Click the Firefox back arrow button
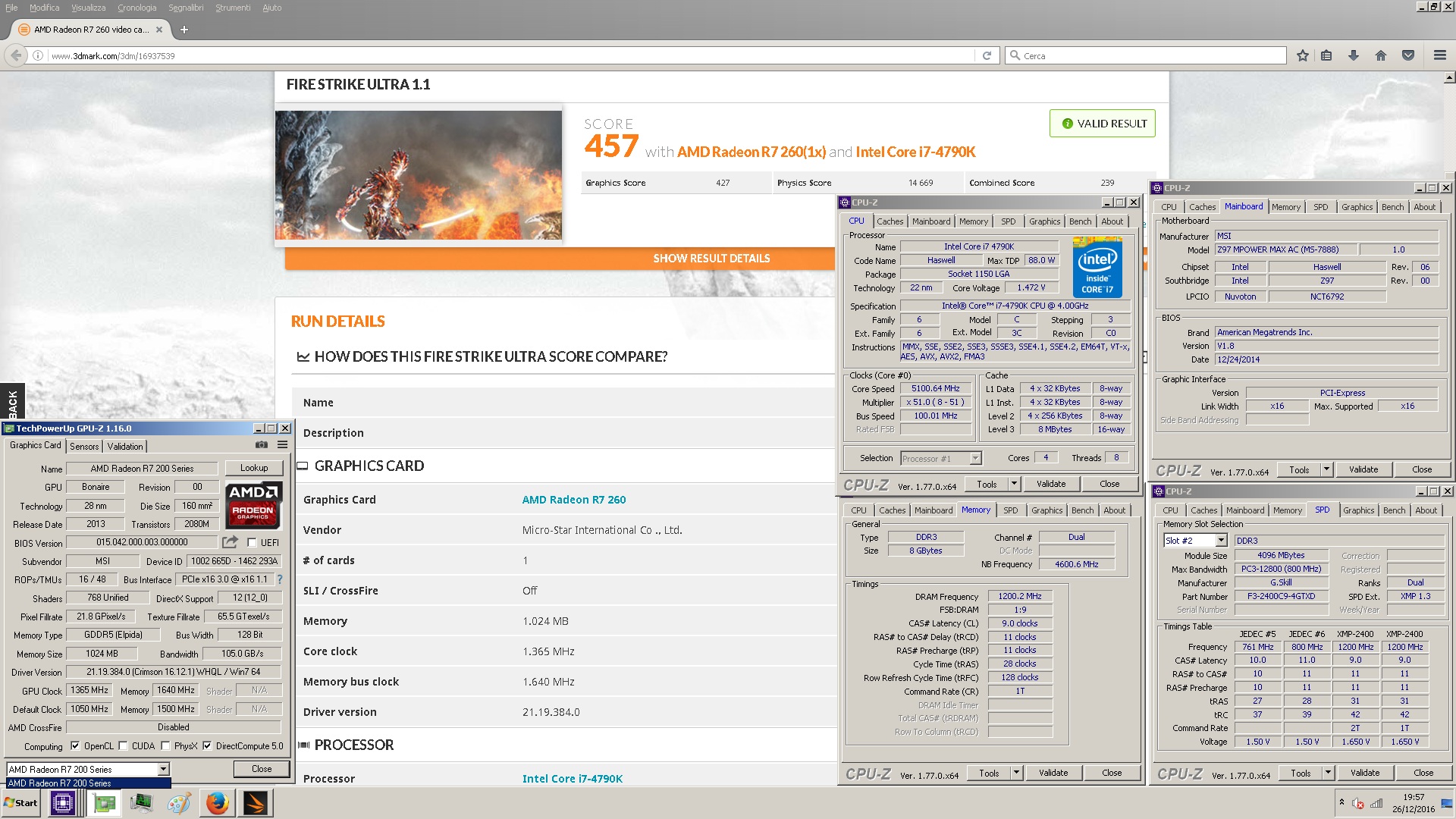This screenshot has height=819, width=1456. tap(16, 55)
